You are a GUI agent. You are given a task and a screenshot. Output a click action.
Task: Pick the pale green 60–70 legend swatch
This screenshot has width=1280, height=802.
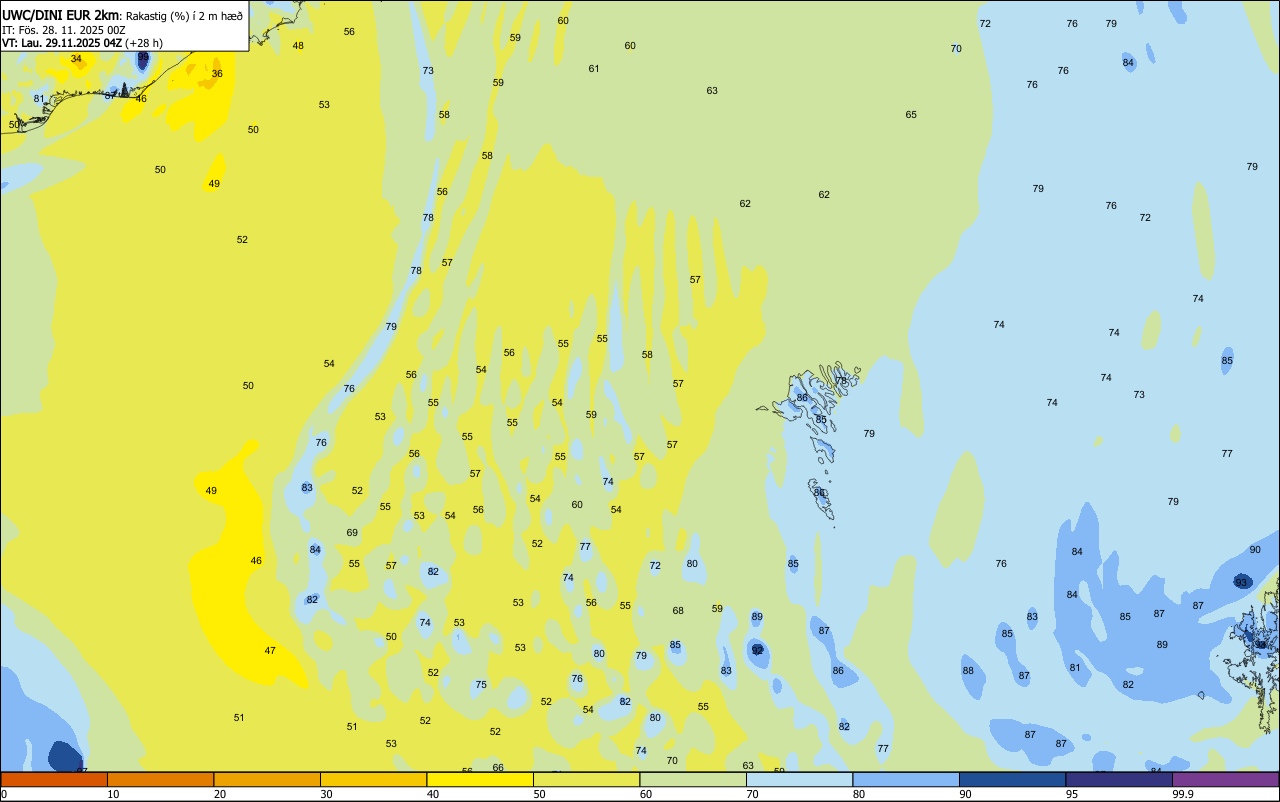pyautogui.click(x=693, y=779)
